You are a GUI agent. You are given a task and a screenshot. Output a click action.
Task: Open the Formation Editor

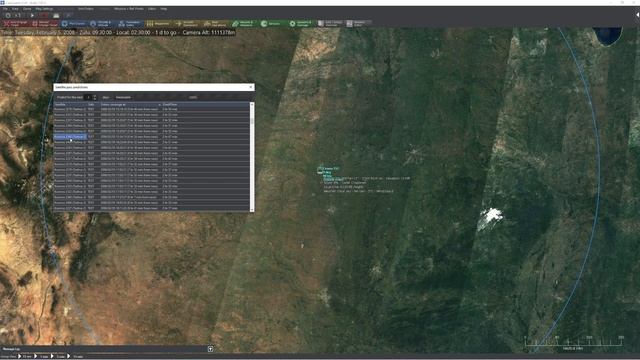[130, 24]
